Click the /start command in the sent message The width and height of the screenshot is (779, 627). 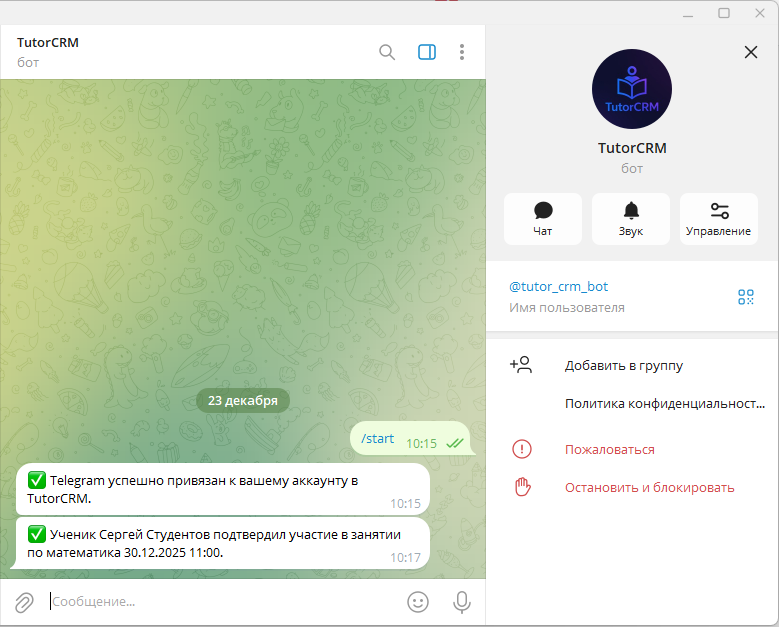pyautogui.click(x=377, y=439)
